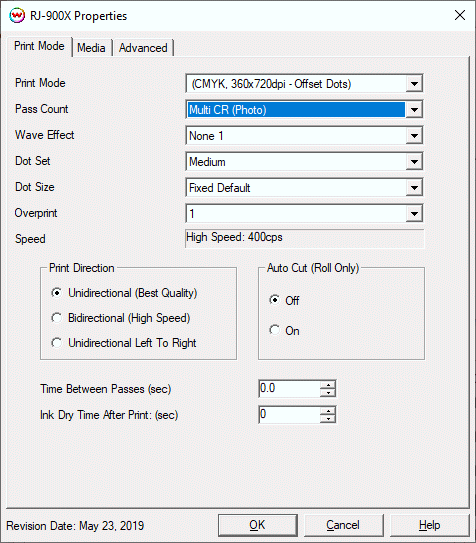Increase Ink Dry Time with up arrow
Image resolution: width=476 pixels, height=543 pixels.
pos(327,411)
